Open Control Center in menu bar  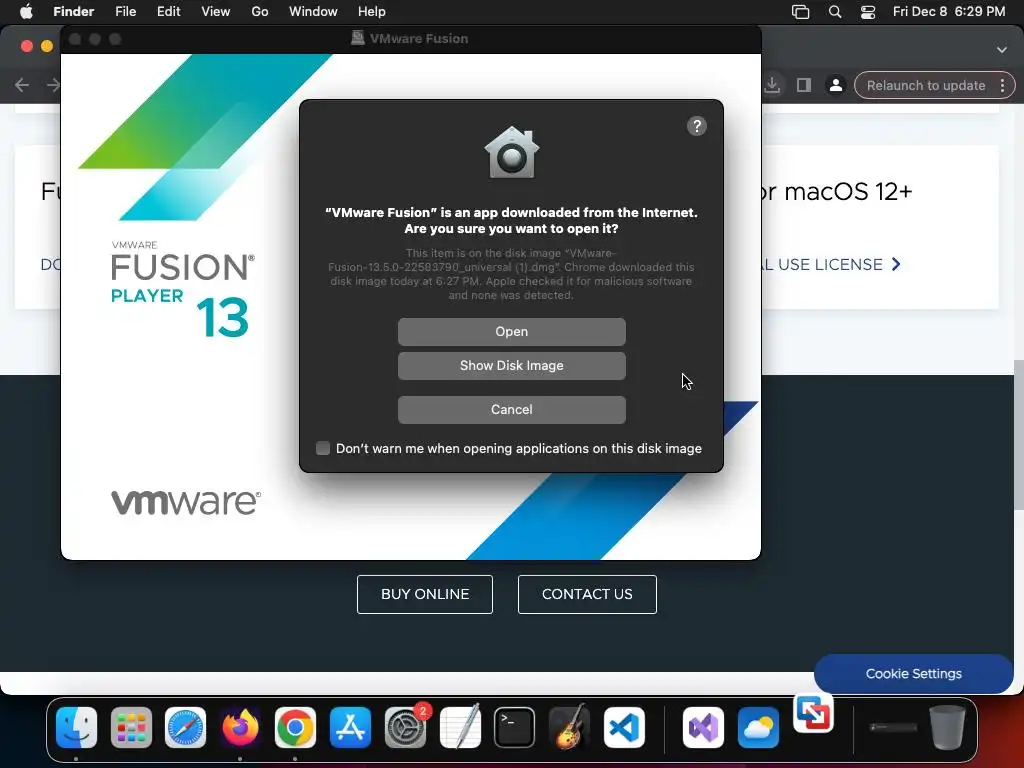(x=867, y=12)
